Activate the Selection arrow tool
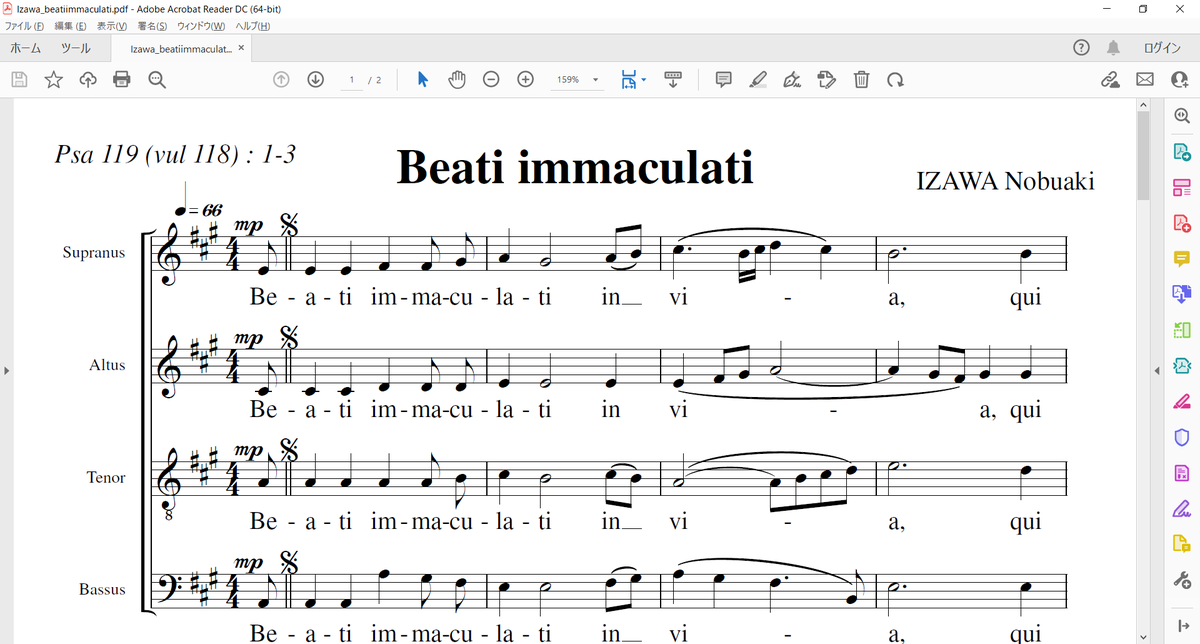1200x644 pixels. pos(422,80)
